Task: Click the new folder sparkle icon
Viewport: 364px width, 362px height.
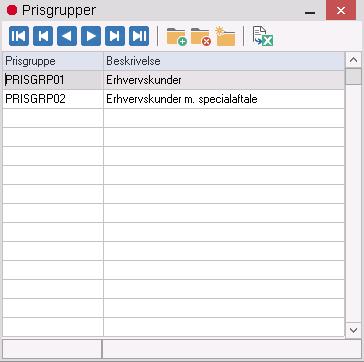Action: click(225, 36)
